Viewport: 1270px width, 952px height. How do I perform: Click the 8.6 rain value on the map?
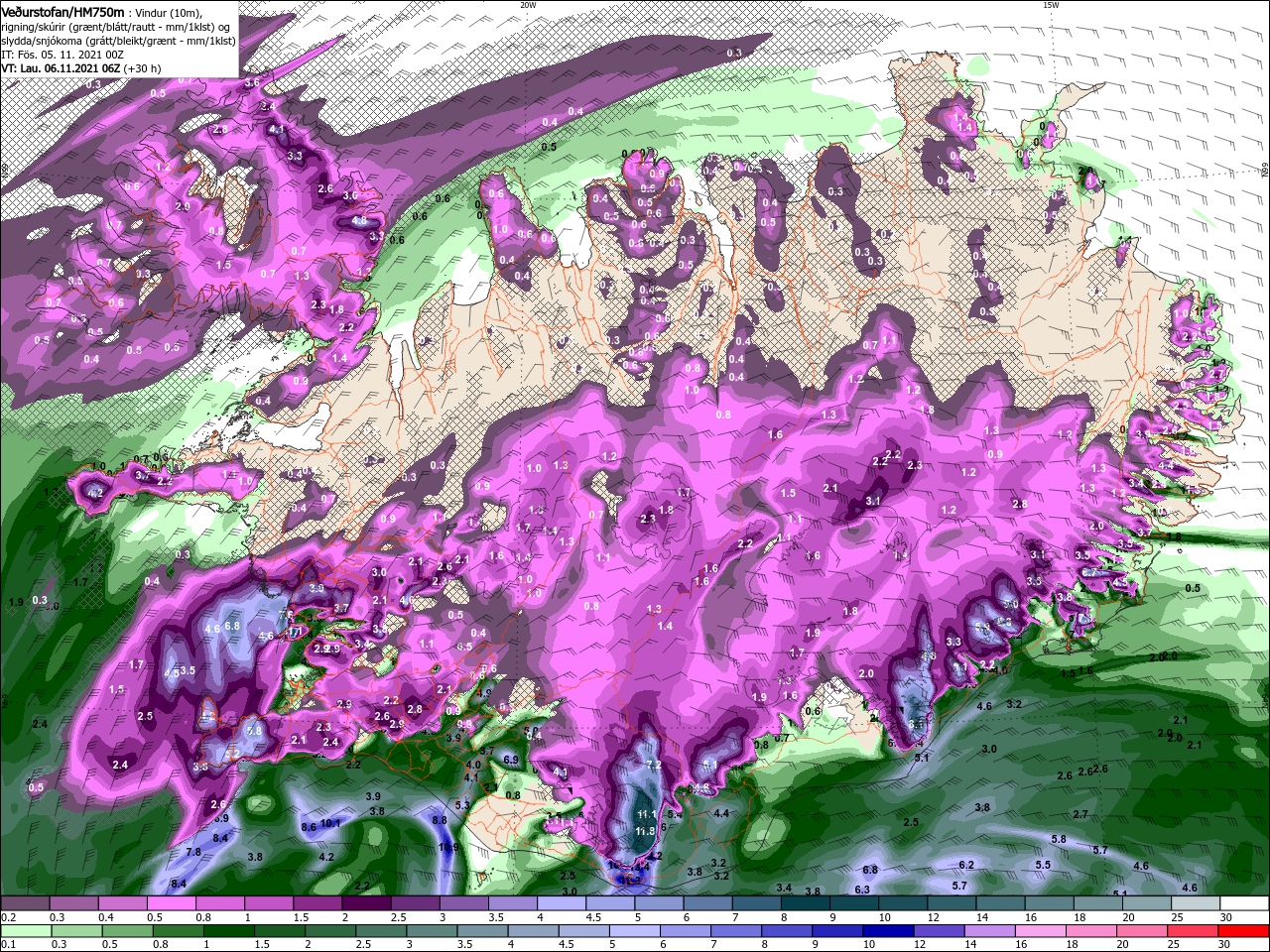pyautogui.click(x=309, y=827)
